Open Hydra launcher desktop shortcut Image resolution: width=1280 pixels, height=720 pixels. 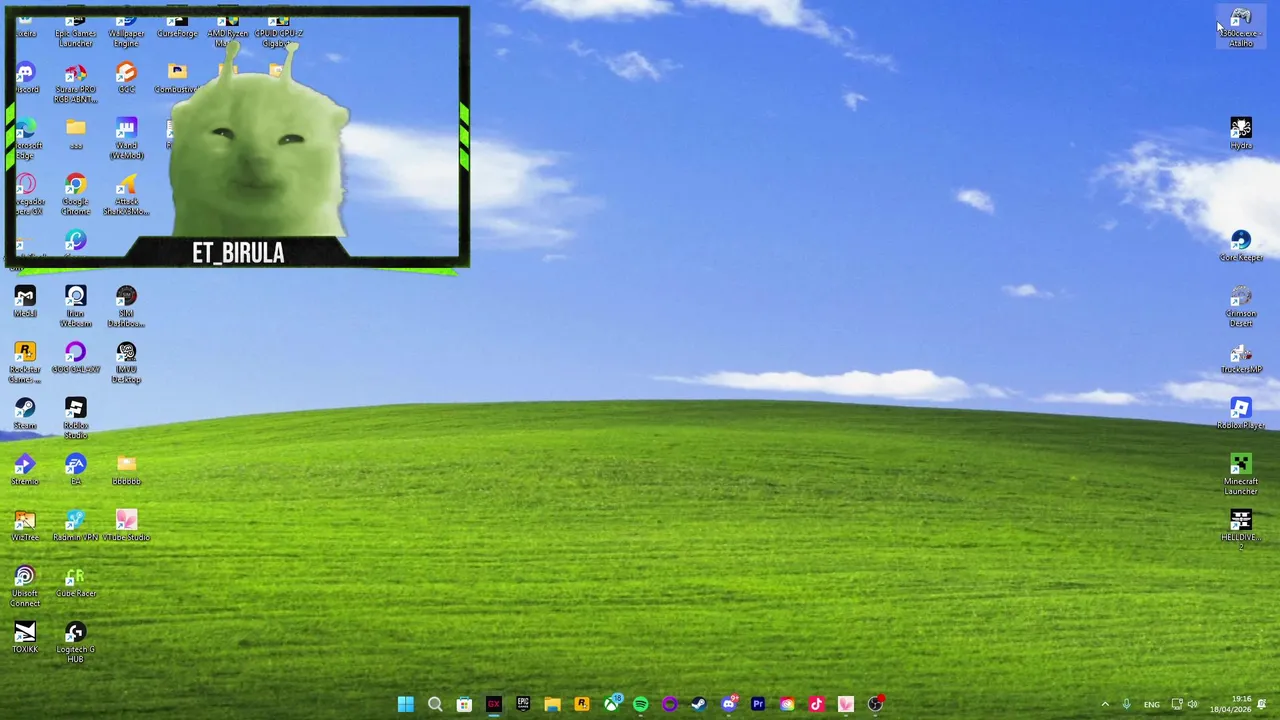tap(1241, 134)
